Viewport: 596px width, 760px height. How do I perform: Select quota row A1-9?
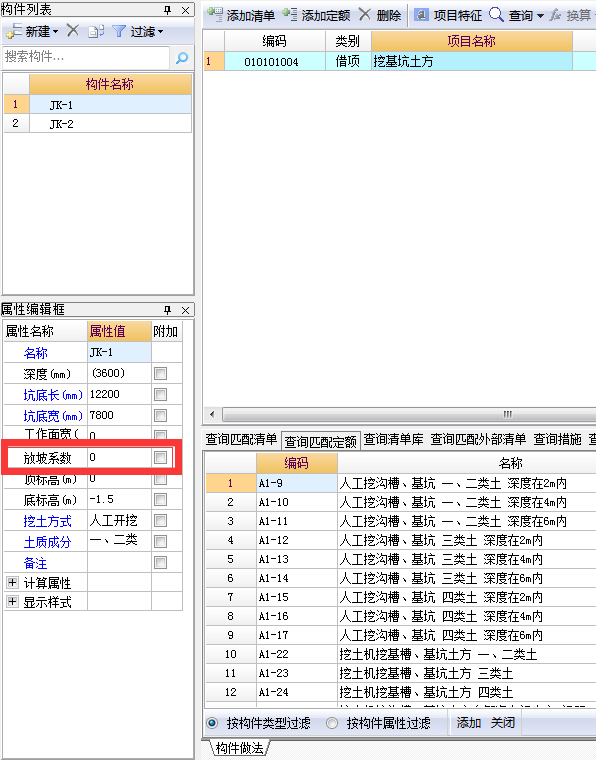pyautogui.click(x=400, y=483)
